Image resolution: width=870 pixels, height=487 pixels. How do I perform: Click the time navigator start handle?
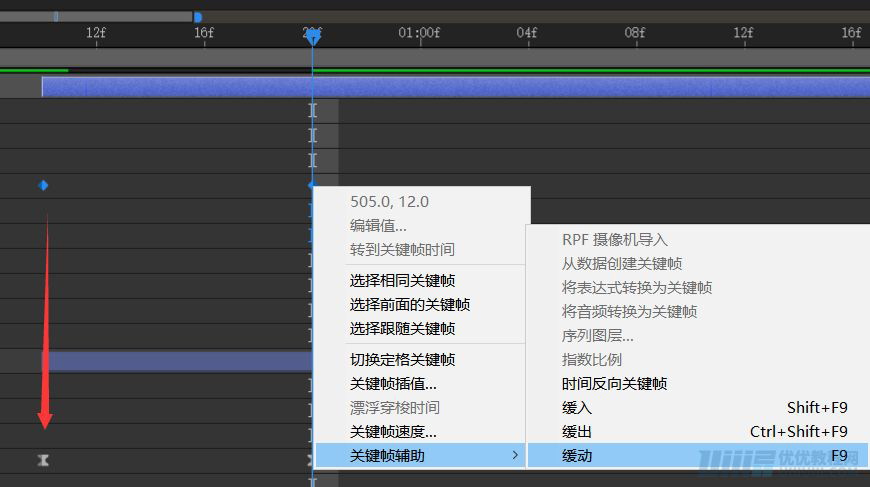[x=56, y=17]
